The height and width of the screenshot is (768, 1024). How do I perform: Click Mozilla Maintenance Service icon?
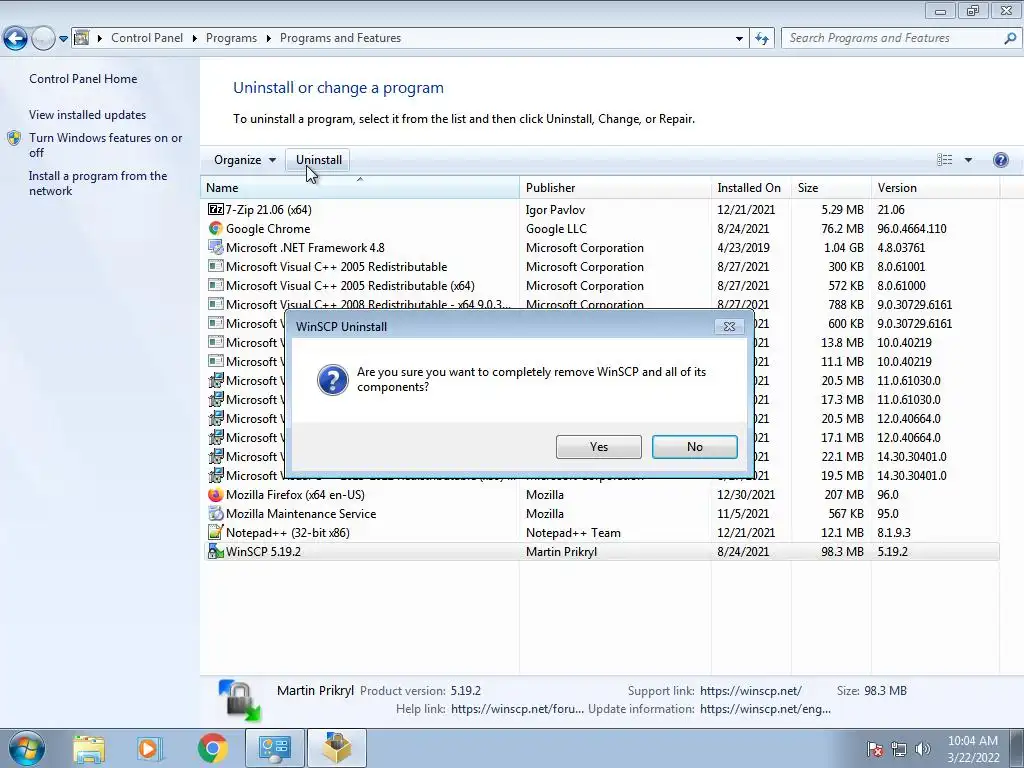[215, 513]
